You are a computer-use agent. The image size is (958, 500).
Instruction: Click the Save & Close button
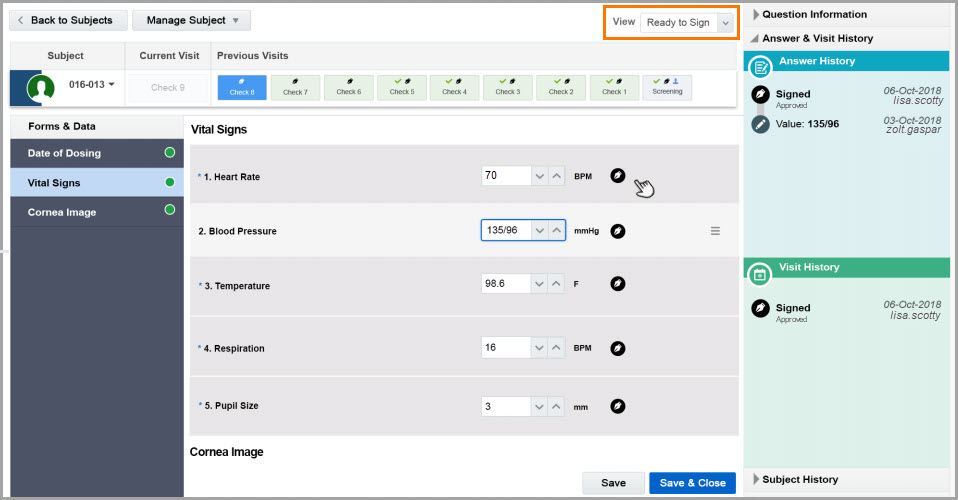(692, 483)
